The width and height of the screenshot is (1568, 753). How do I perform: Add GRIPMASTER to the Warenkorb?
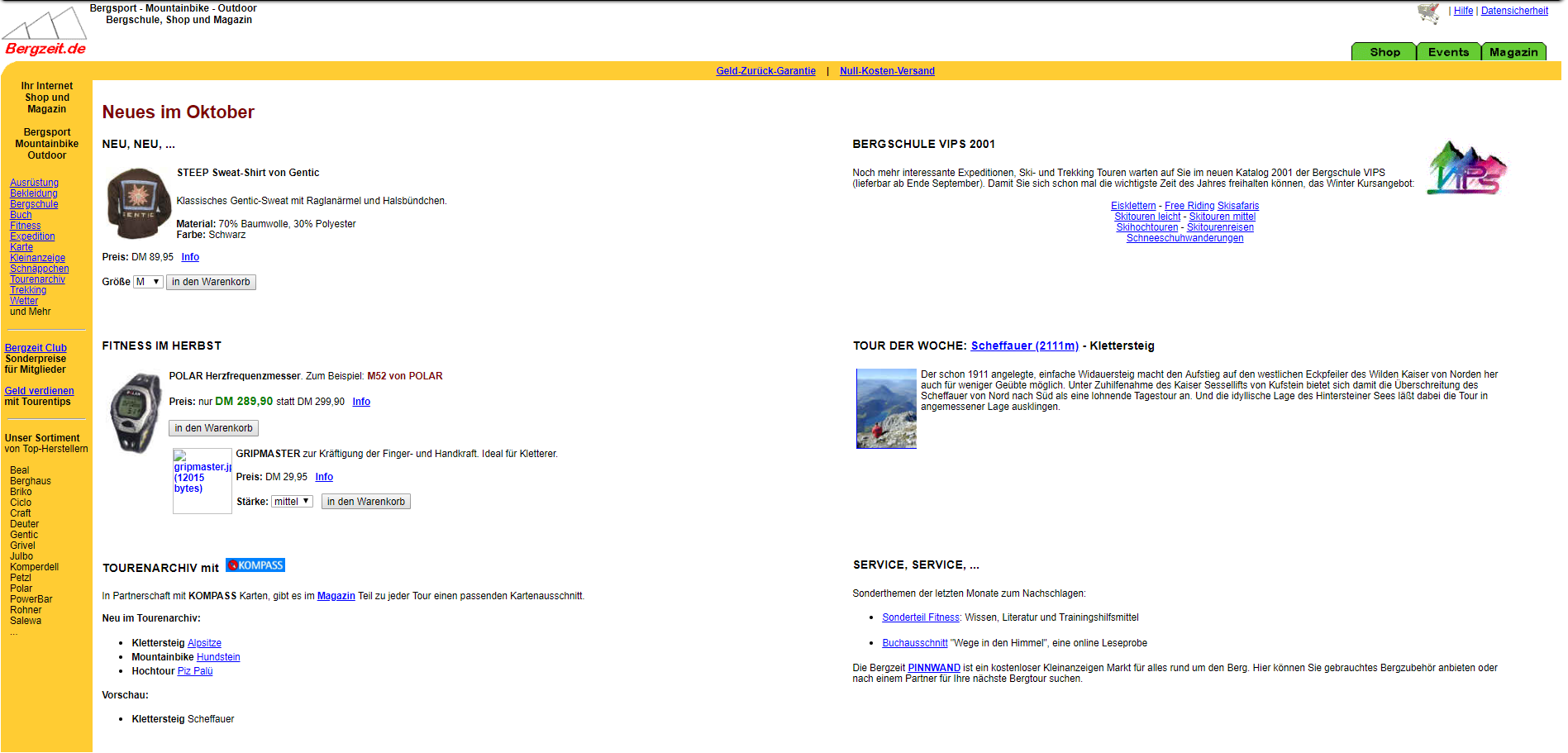pyautogui.click(x=365, y=502)
